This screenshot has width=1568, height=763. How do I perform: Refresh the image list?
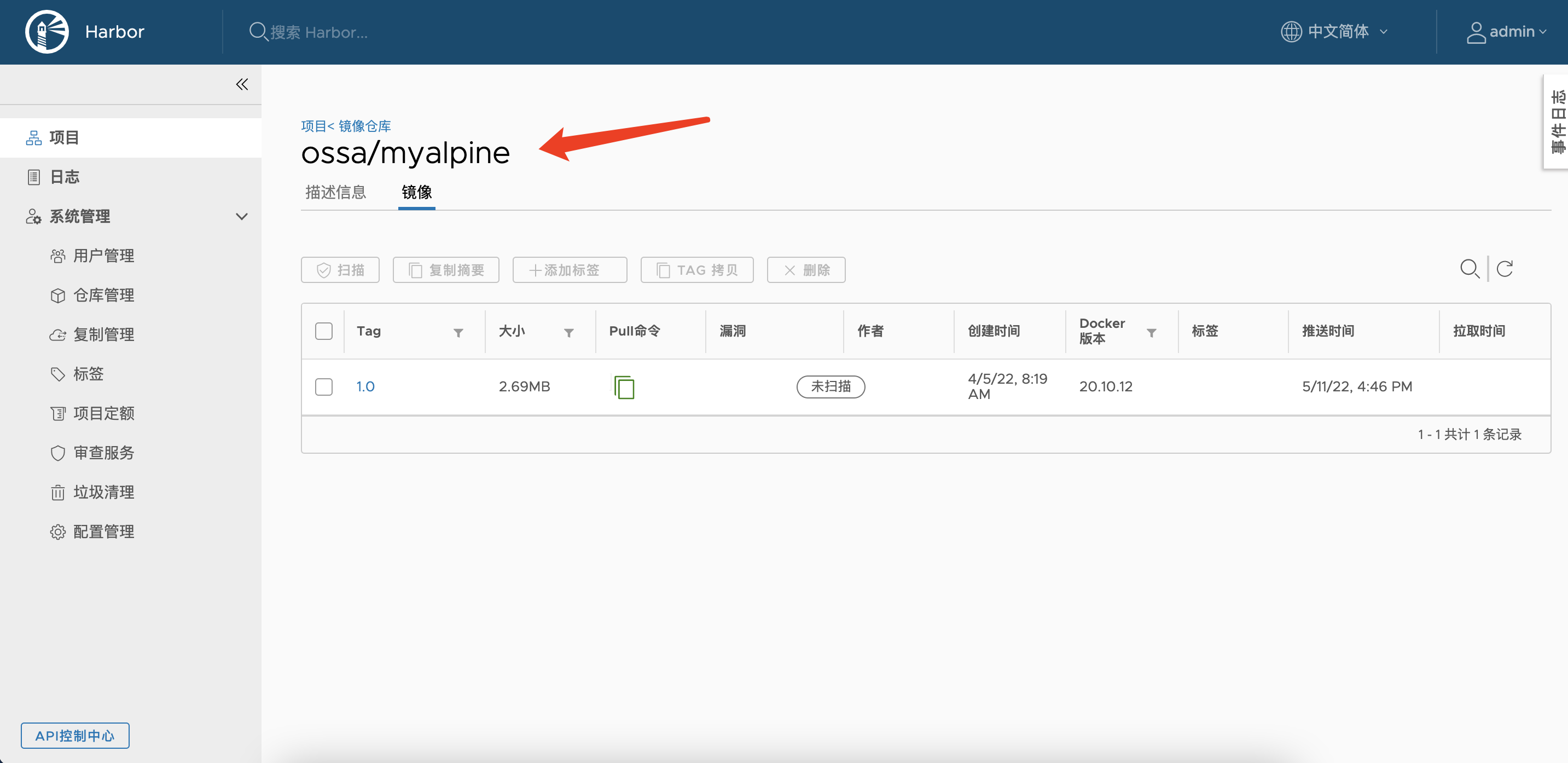point(1505,269)
